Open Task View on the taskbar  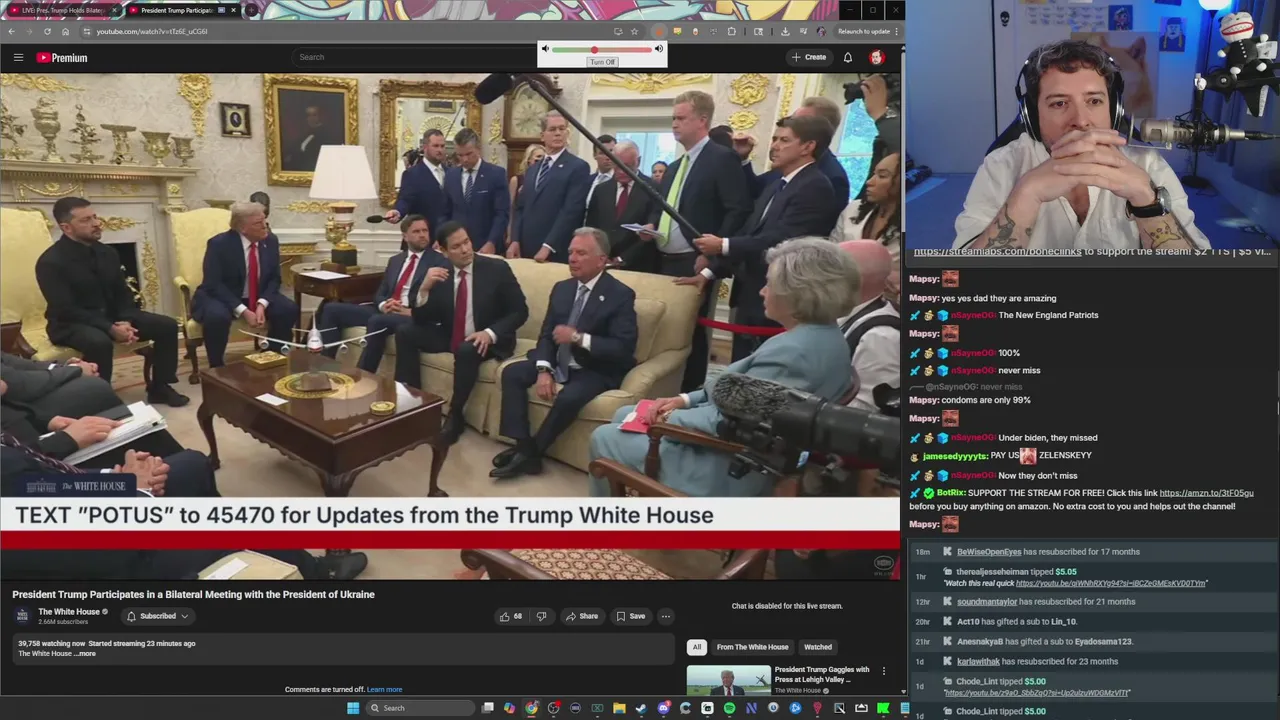pos(487,708)
